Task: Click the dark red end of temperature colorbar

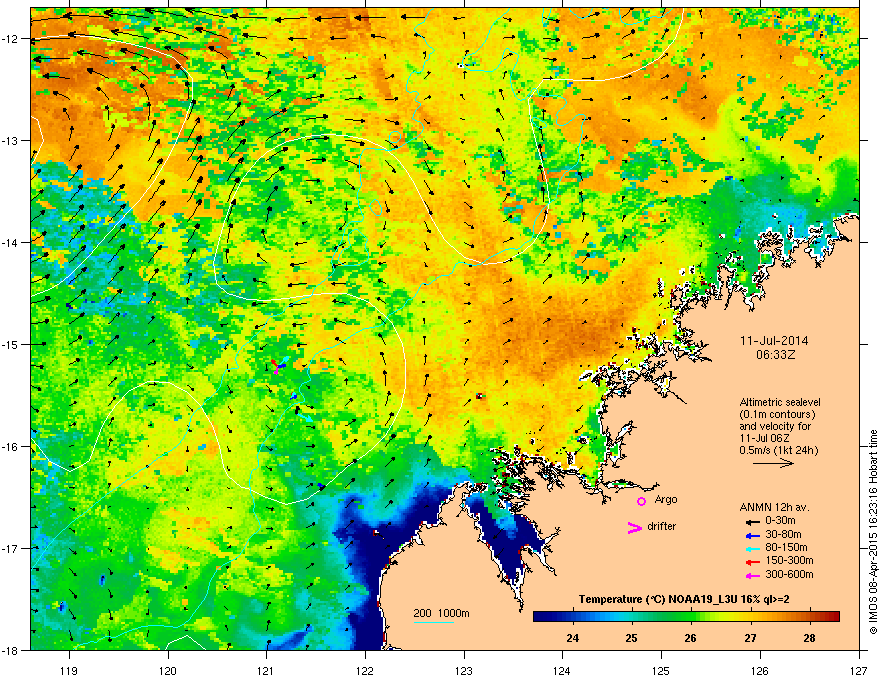Action: pyautogui.click(x=833, y=617)
